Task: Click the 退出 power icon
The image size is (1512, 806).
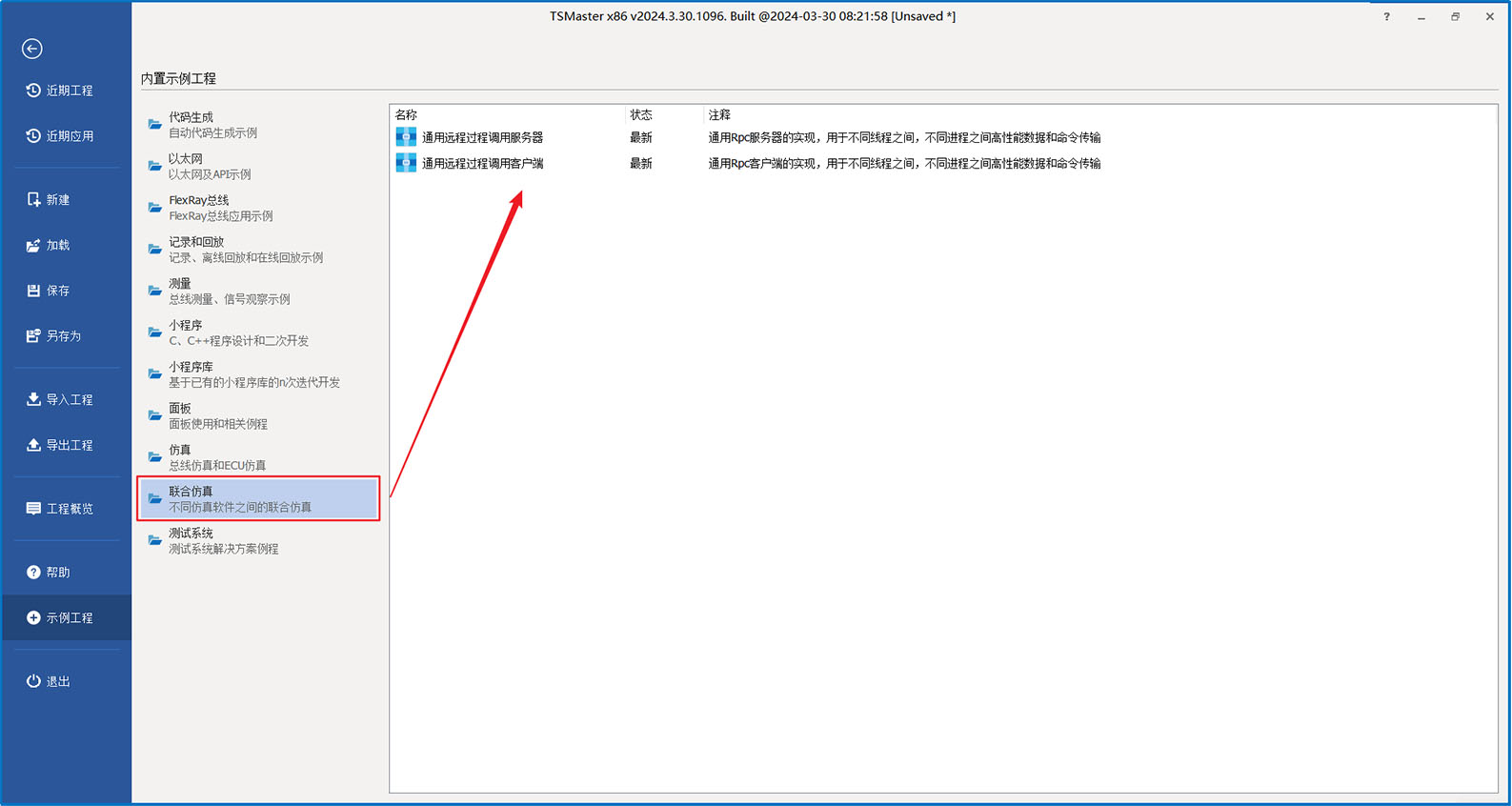Action: pos(33,681)
